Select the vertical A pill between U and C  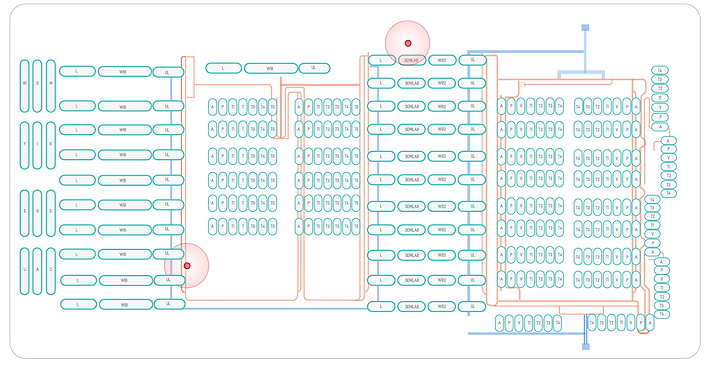37,271
